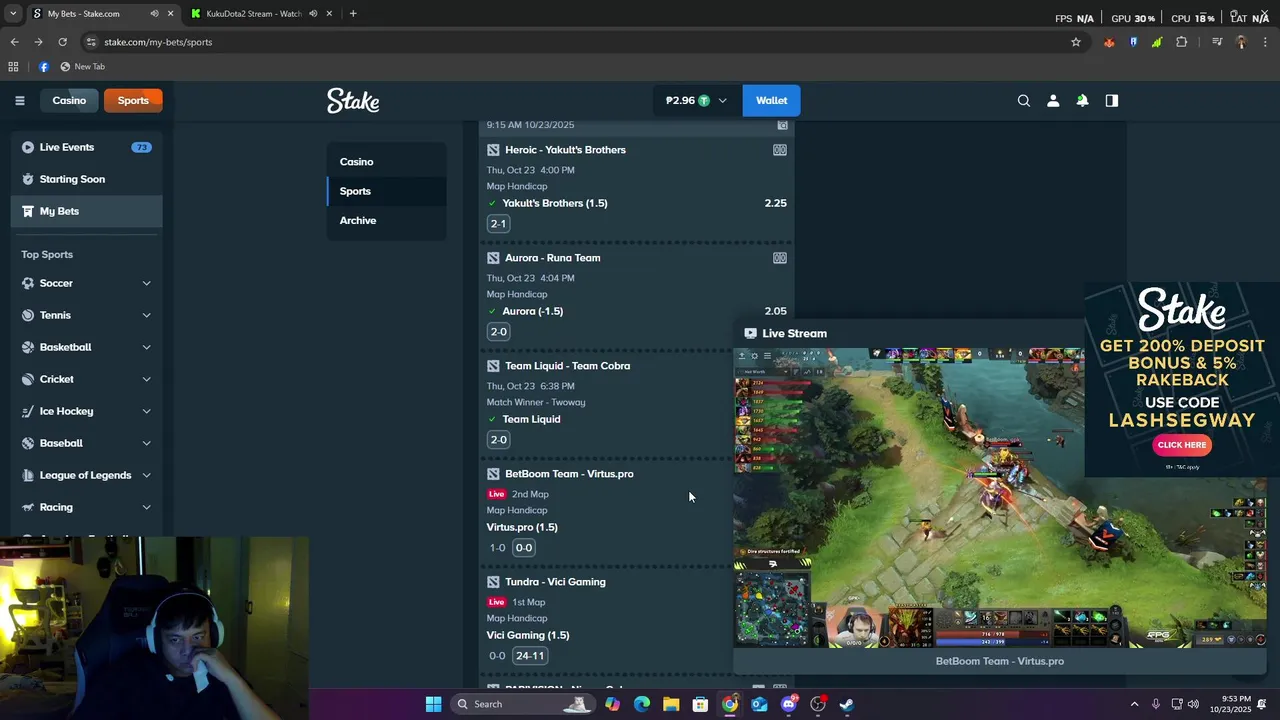Open Discord from the taskbar
The width and height of the screenshot is (1280, 720).
tap(788, 704)
